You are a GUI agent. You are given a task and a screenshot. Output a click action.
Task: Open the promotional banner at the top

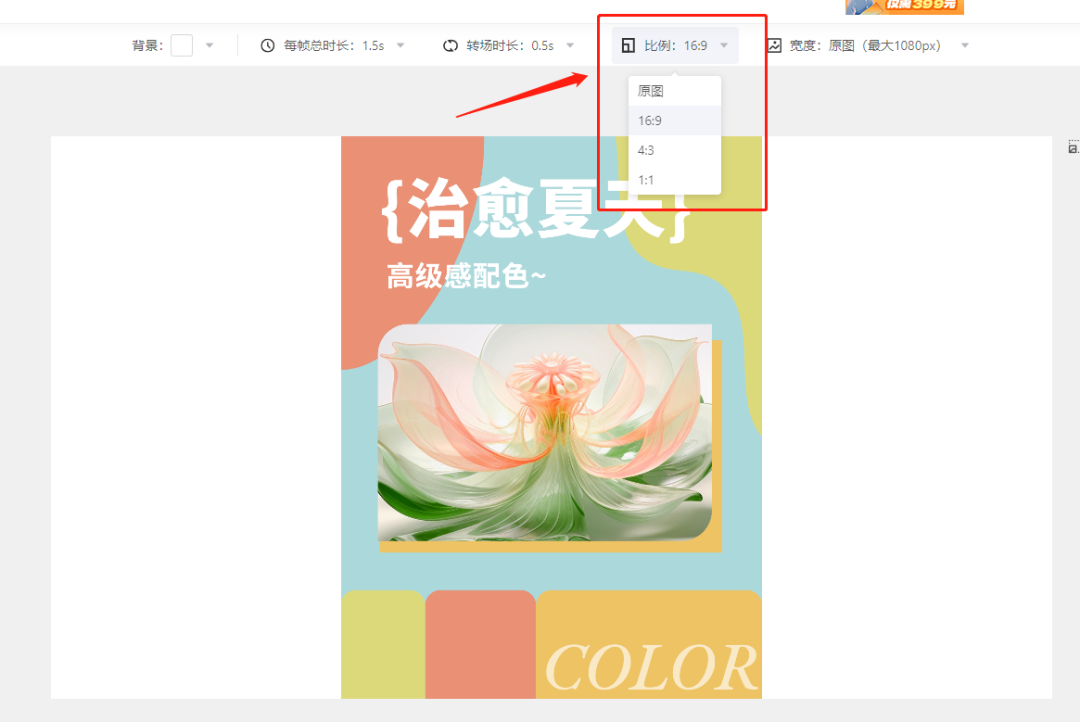(x=904, y=6)
